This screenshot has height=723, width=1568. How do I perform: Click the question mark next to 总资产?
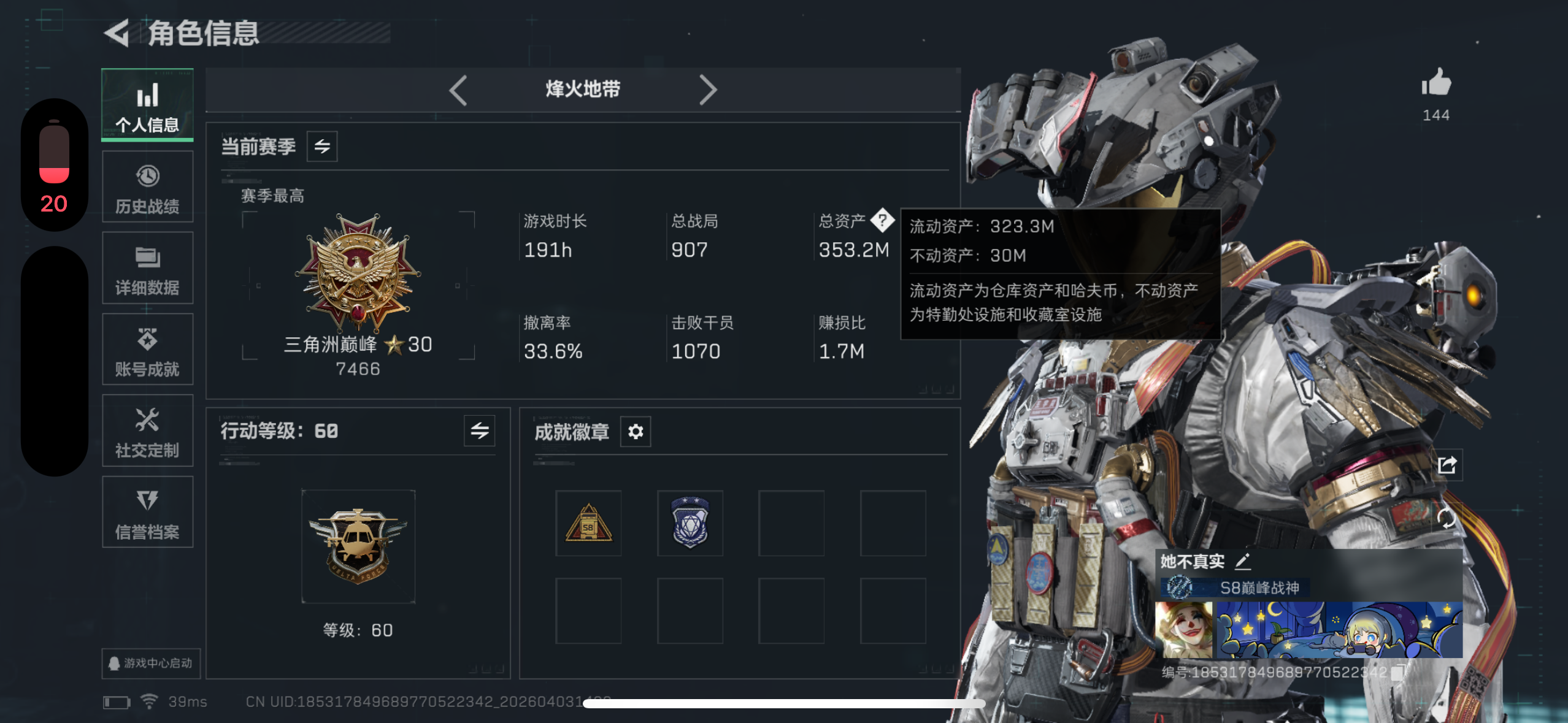(x=882, y=220)
